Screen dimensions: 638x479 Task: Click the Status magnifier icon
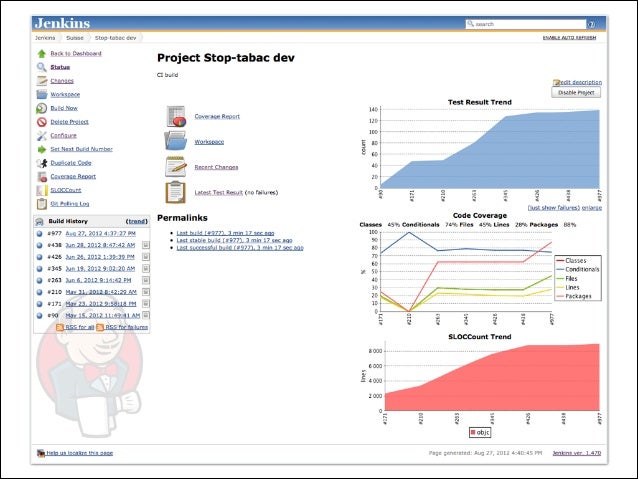coord(42,67)
